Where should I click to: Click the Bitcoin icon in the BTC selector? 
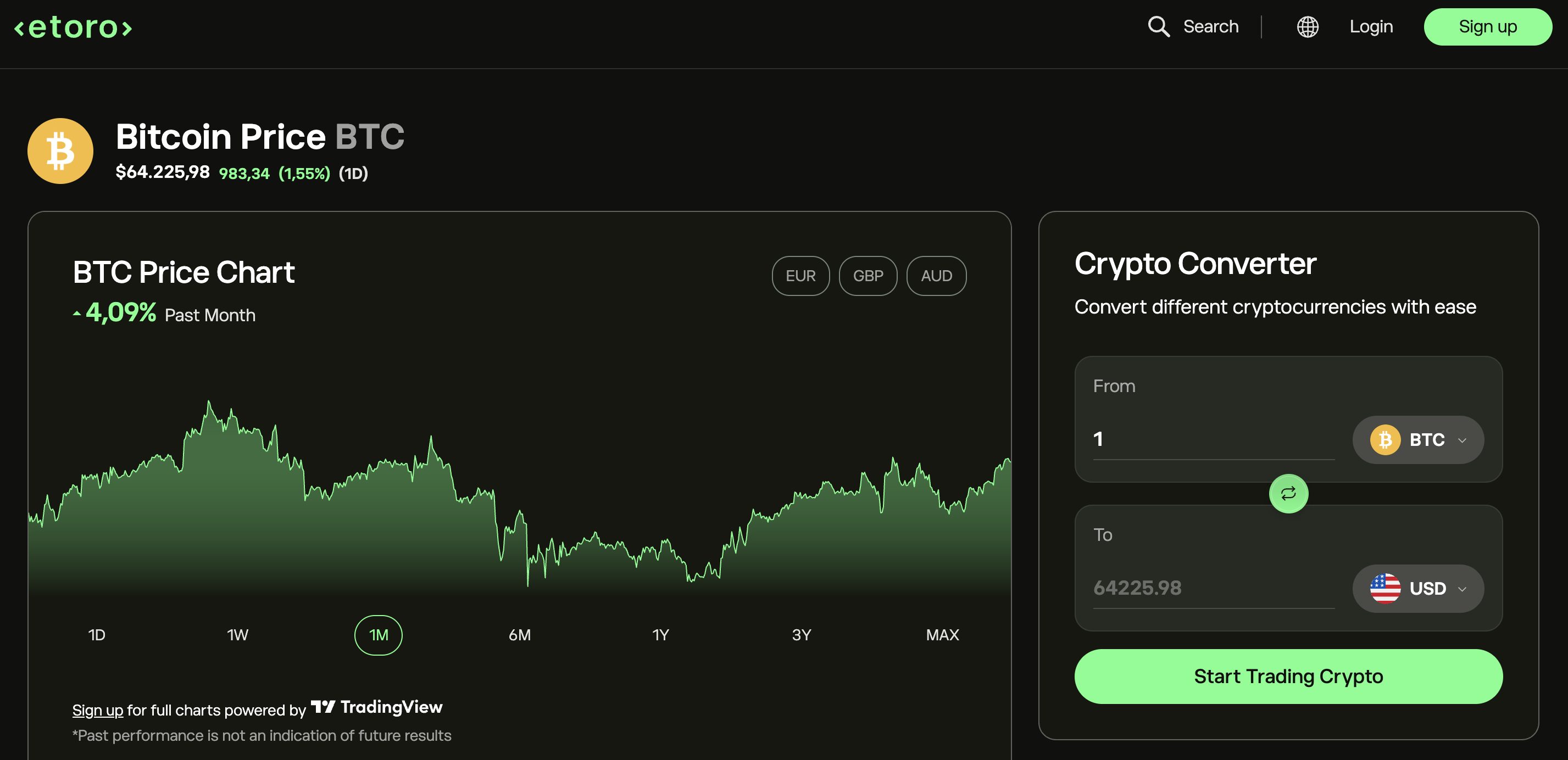click(1385, 439)
